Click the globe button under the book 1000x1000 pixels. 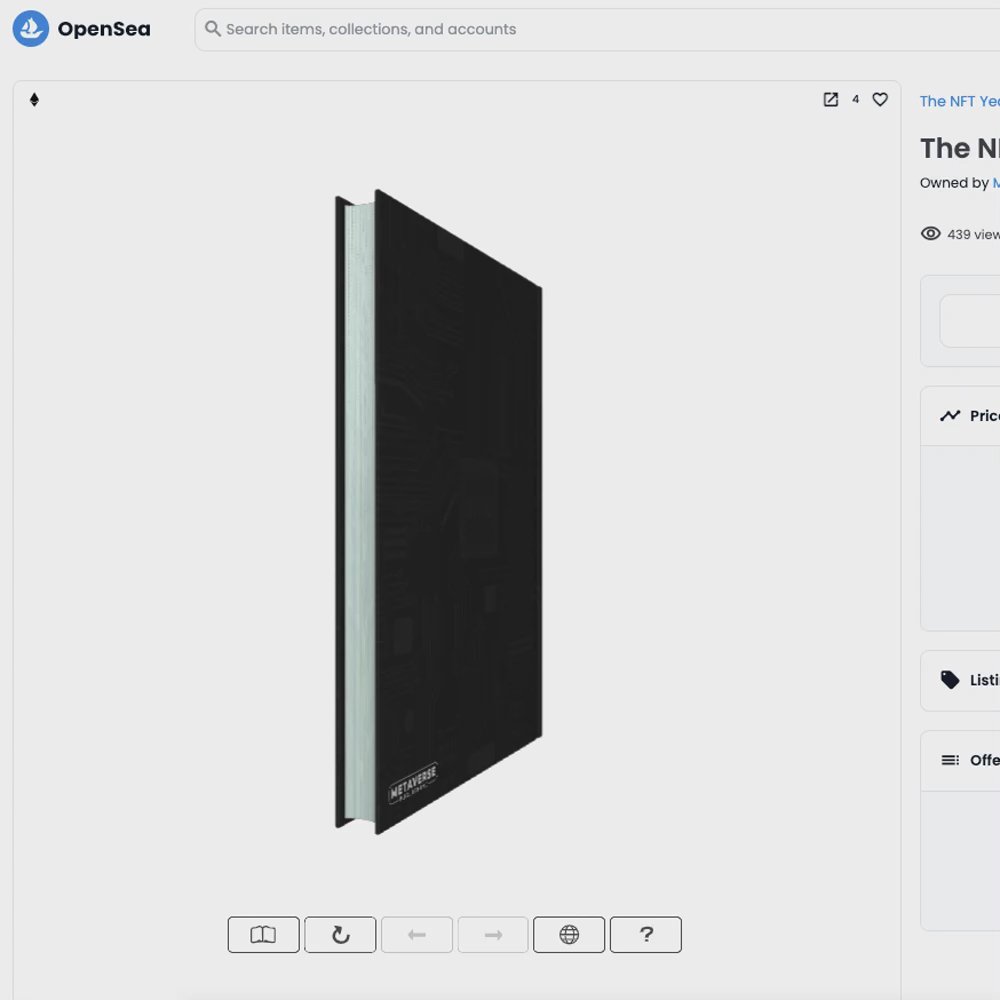click(x=569, y=934)
